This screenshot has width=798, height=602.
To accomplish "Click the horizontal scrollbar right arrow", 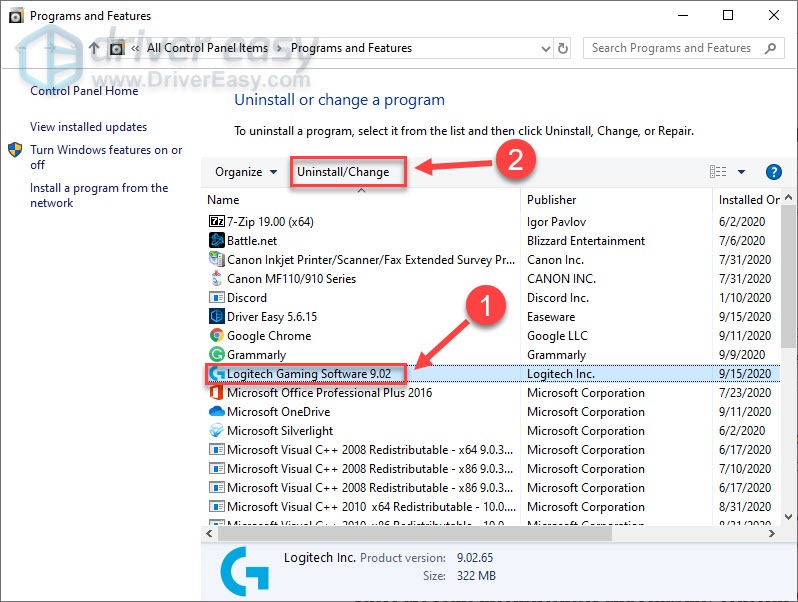I will pyautogui.click(x=772, y=533).
